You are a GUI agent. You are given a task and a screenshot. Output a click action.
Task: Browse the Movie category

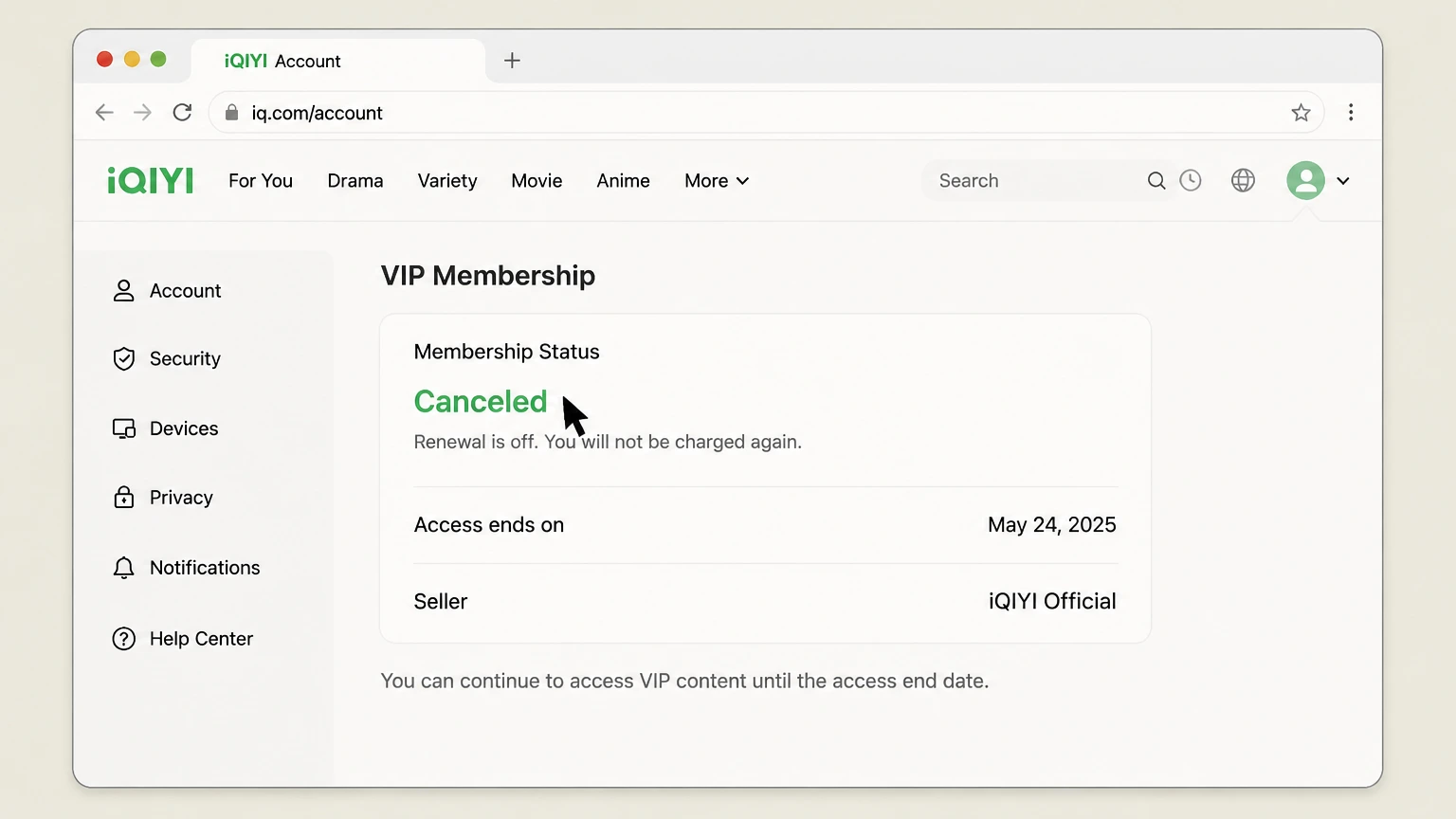(x=537, y=181)
